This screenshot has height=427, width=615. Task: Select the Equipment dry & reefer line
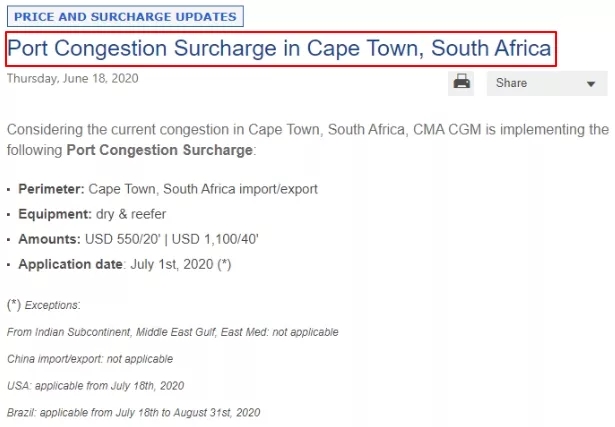click(x=92, y=214)
